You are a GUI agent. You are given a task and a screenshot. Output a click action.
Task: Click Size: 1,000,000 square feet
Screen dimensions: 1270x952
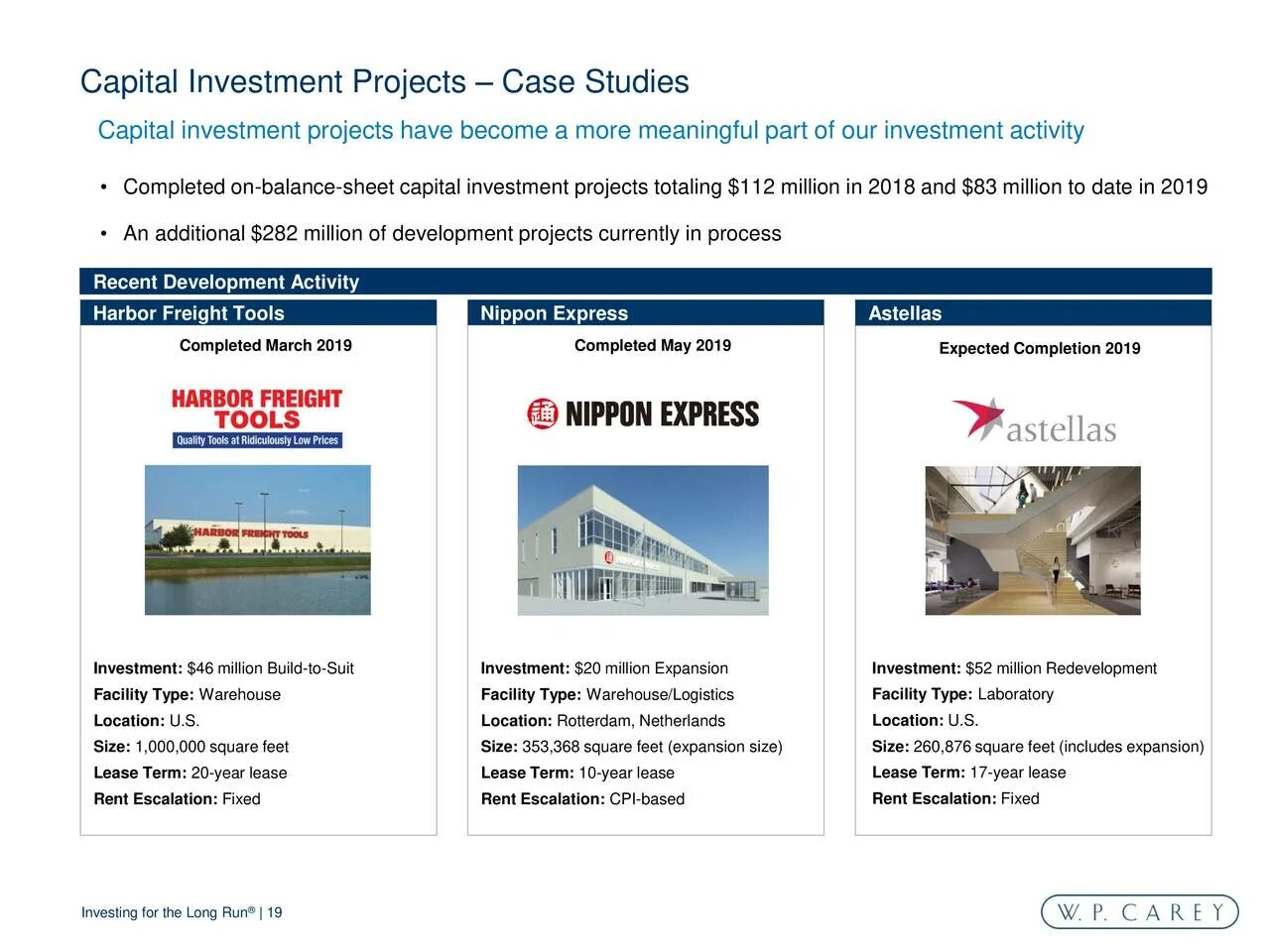(x=191, y=747)
